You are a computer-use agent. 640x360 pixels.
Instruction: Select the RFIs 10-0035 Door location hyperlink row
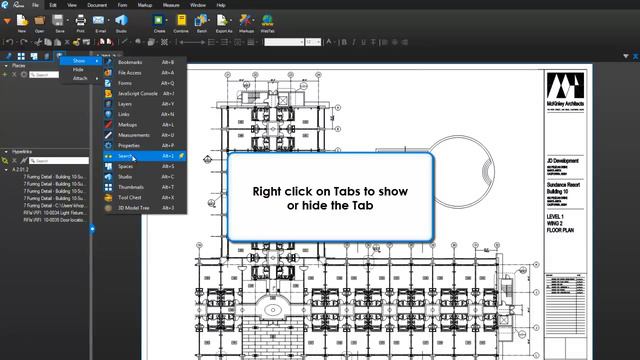click(x=55, y=220)
